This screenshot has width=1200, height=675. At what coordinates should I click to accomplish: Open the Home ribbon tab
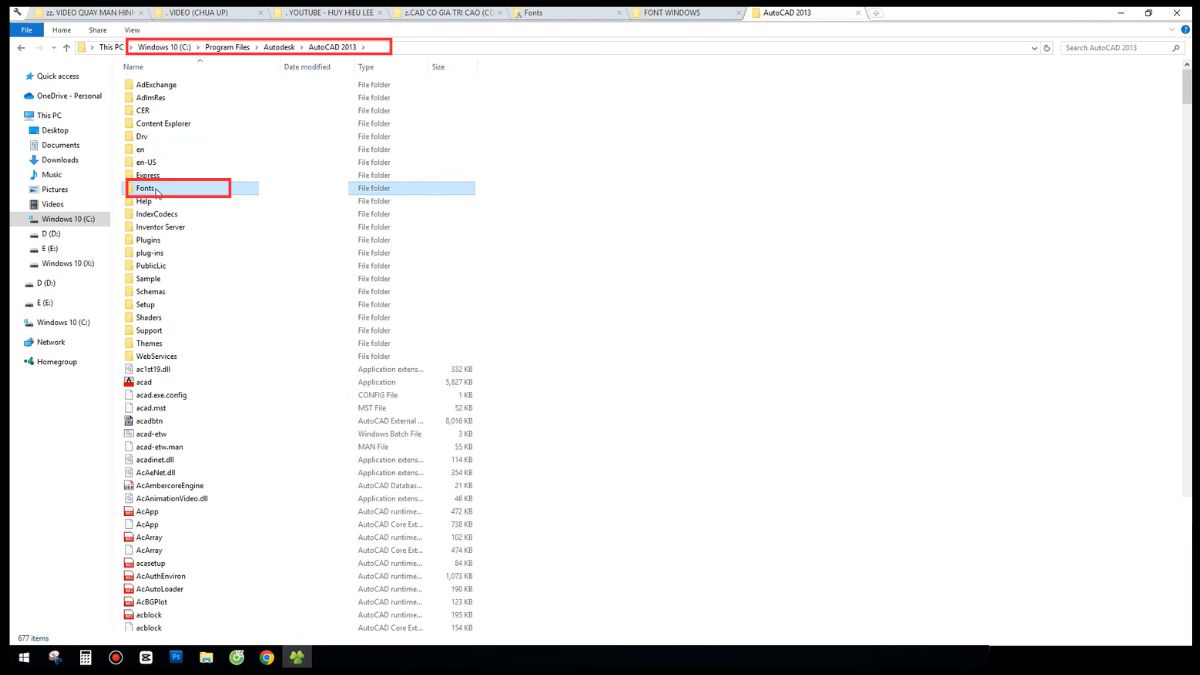61,30
